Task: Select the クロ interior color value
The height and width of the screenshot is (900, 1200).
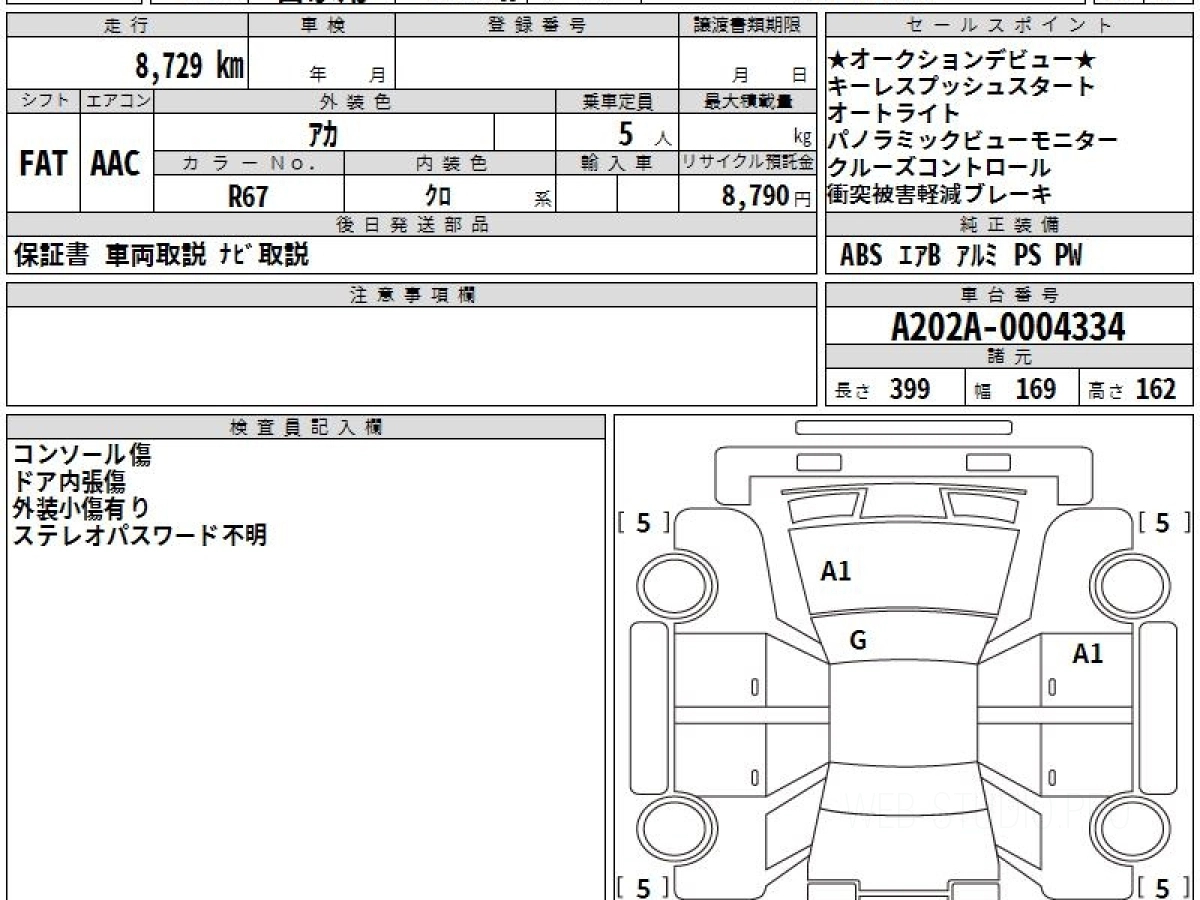Action: pyautogui.click(x=438, y=196)
